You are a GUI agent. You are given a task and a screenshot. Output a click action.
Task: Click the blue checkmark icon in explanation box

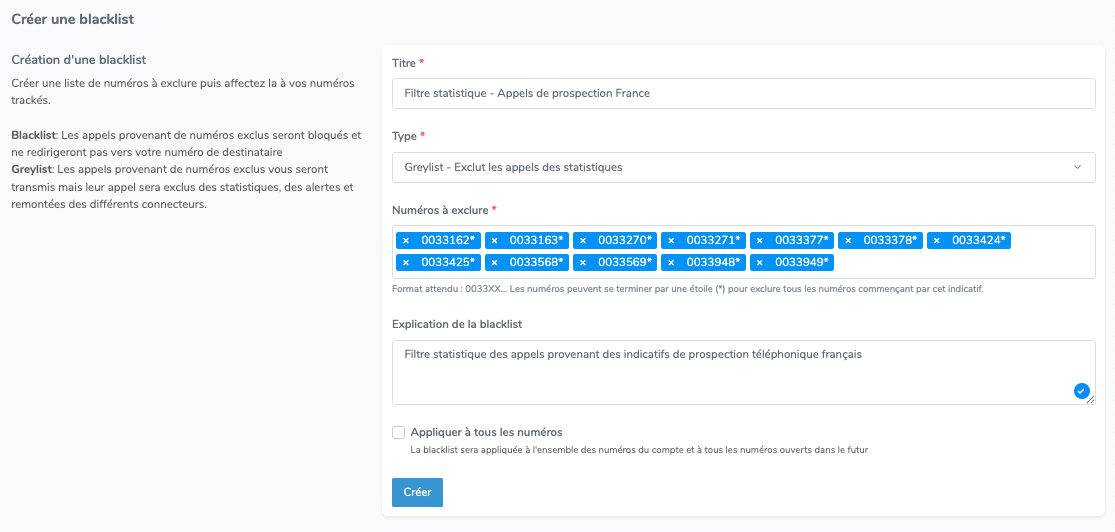click(x=1082, y=390)
